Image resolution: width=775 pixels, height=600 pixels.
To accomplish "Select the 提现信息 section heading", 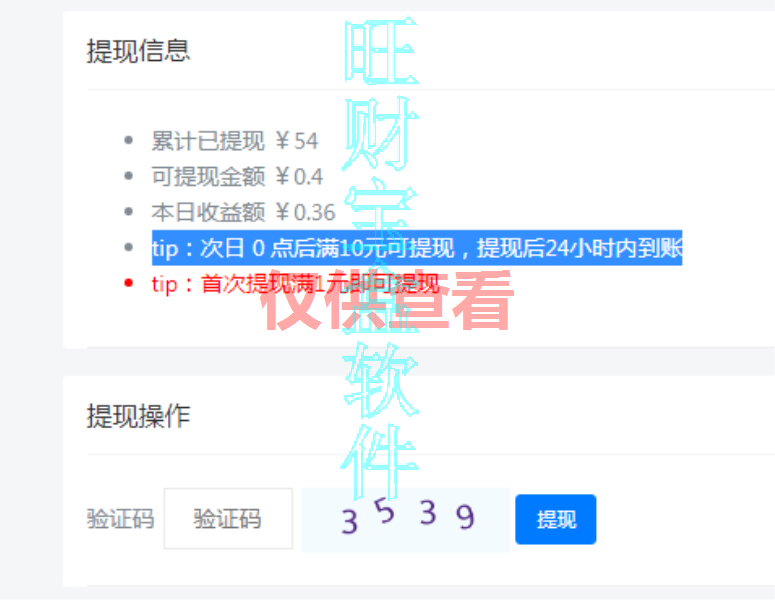I will (138, 50).
